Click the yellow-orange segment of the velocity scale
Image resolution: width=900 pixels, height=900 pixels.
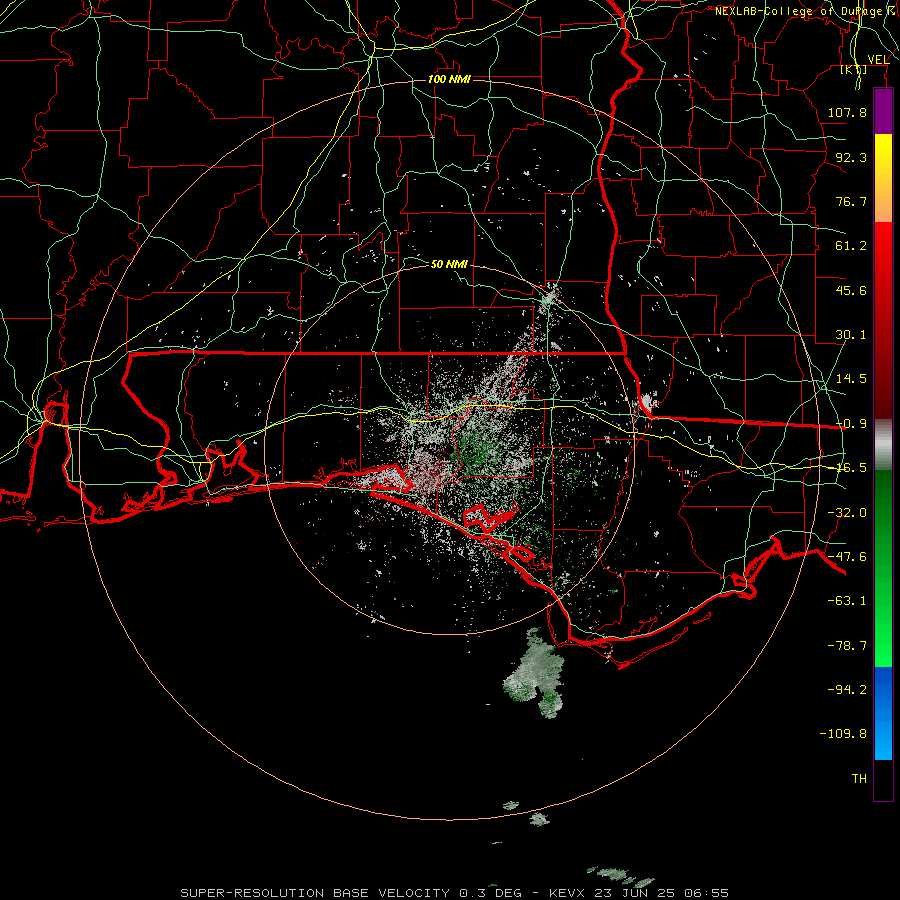pos(883,178)
